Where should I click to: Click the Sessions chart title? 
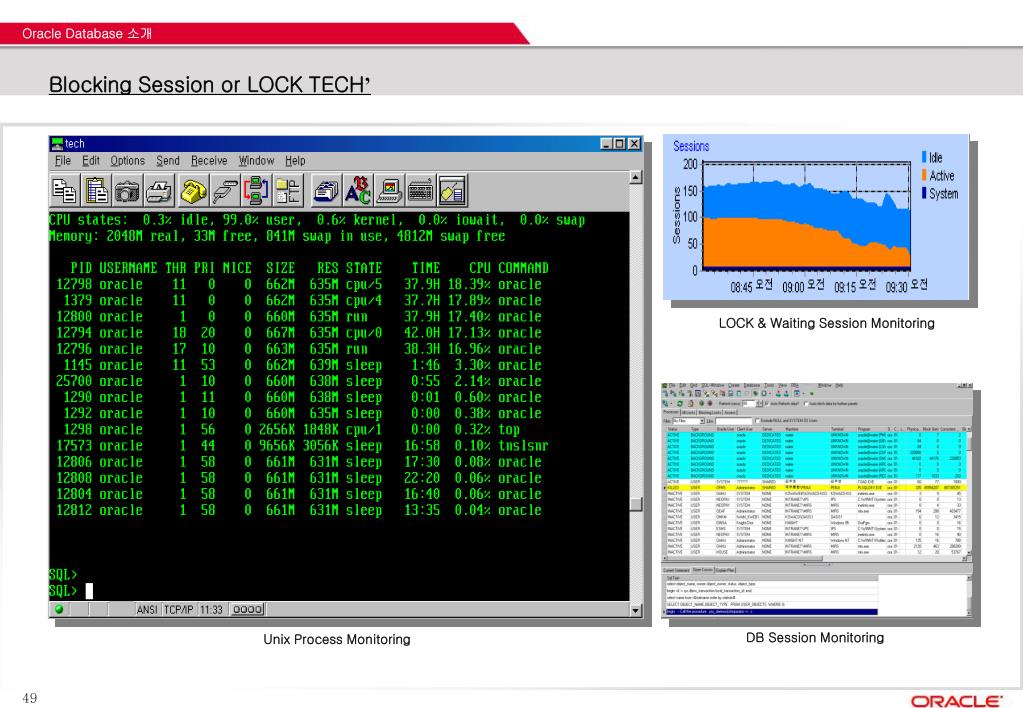click(x=691, y=146)
